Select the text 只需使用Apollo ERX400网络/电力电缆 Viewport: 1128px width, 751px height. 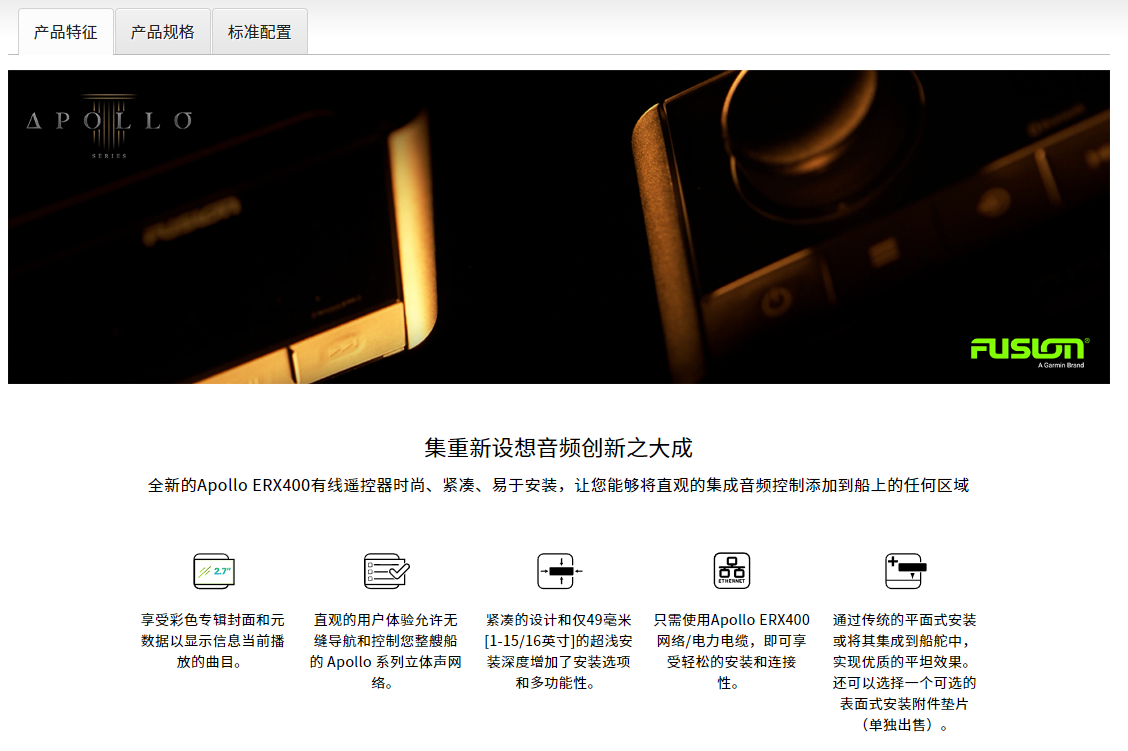coord(732,651)
